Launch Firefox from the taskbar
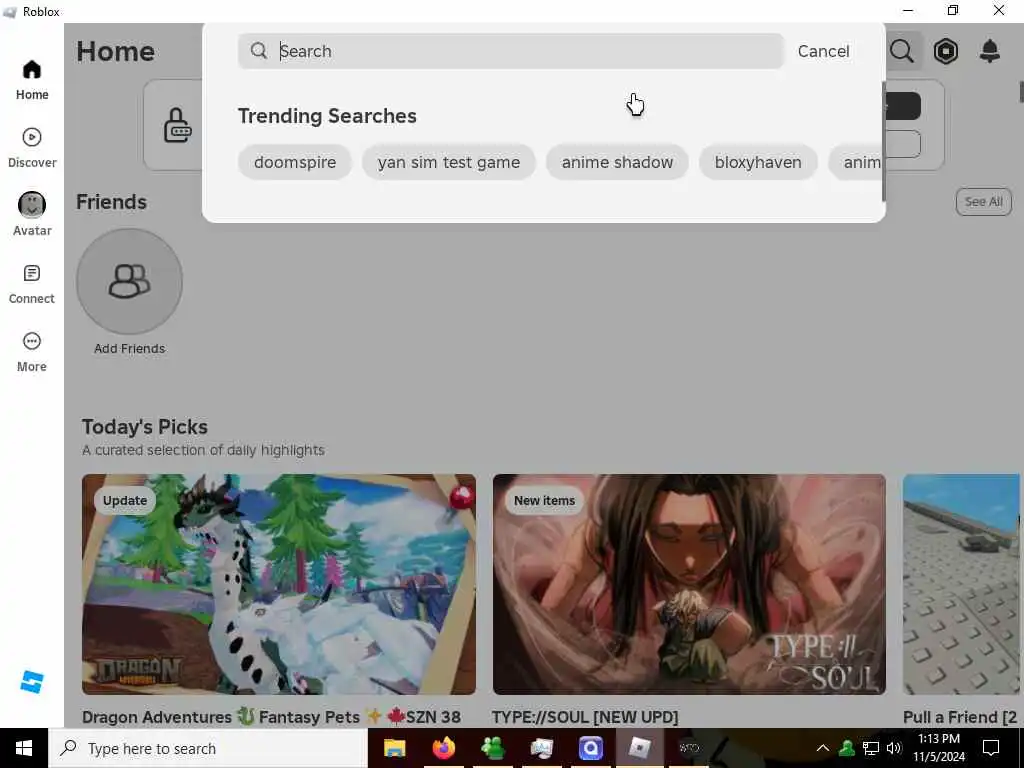1024x768 pixels. (x=443, y=748)
